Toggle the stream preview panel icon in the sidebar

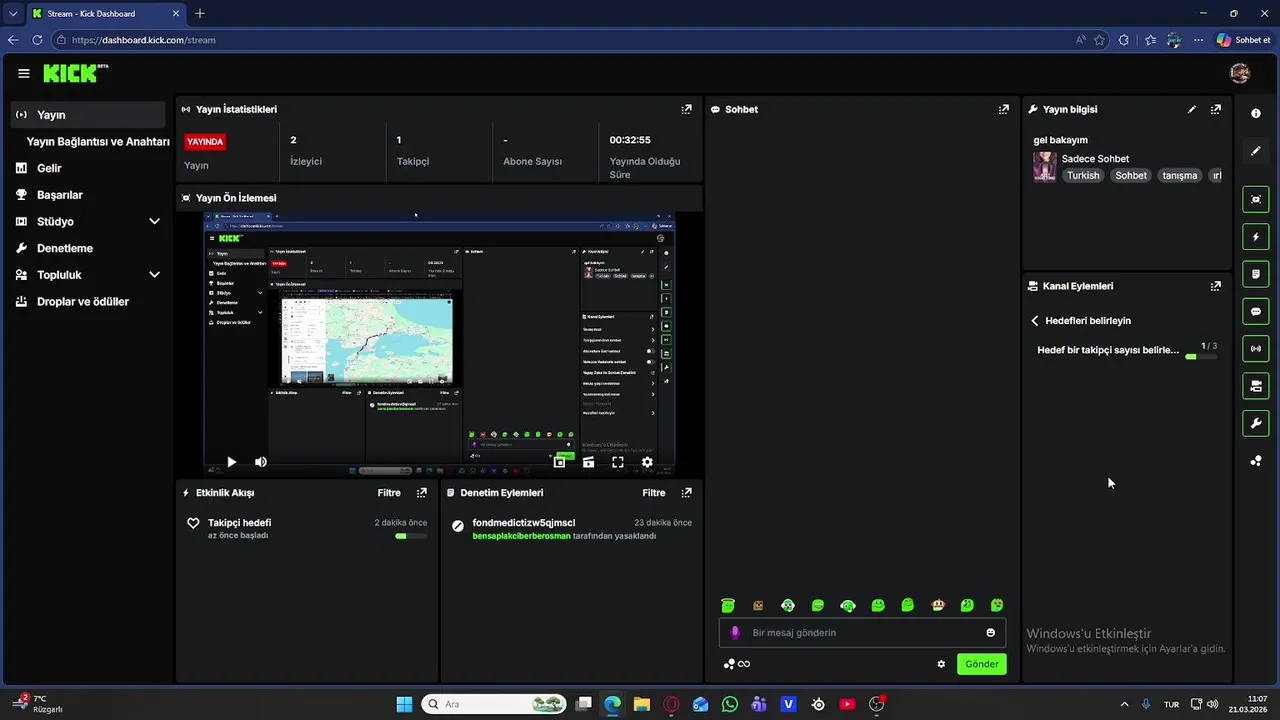click(1256, 199)
